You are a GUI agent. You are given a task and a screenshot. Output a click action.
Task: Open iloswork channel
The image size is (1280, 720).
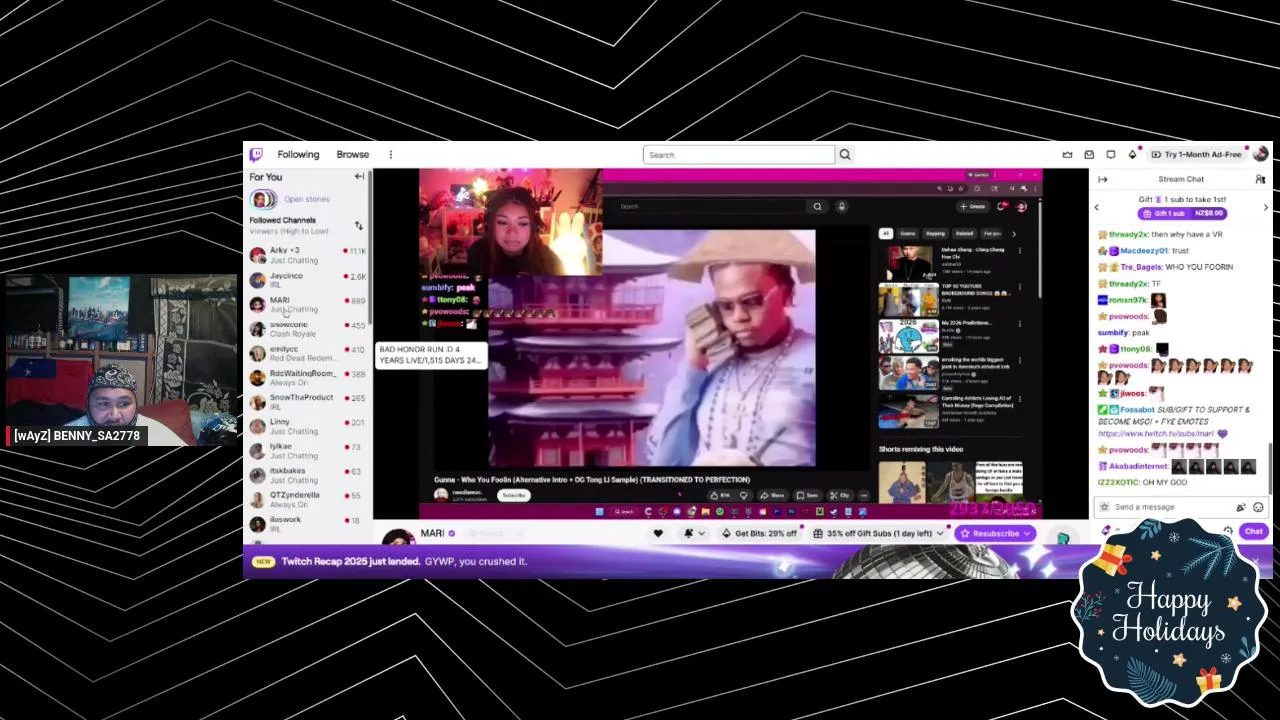coord(308,523)
